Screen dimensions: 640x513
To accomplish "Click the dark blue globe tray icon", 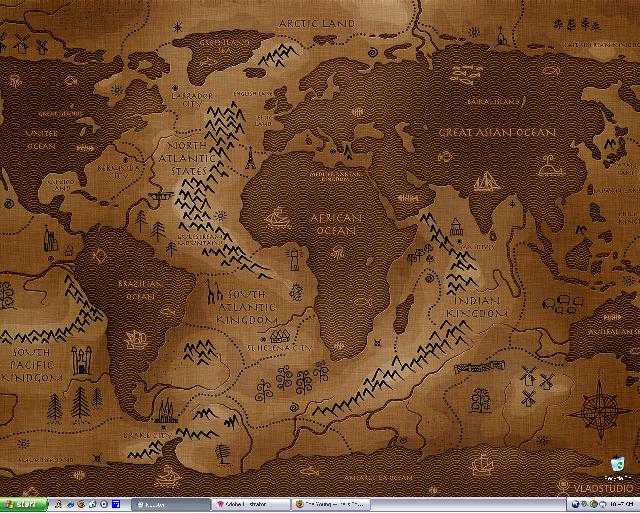I will (x=576, y=504).
